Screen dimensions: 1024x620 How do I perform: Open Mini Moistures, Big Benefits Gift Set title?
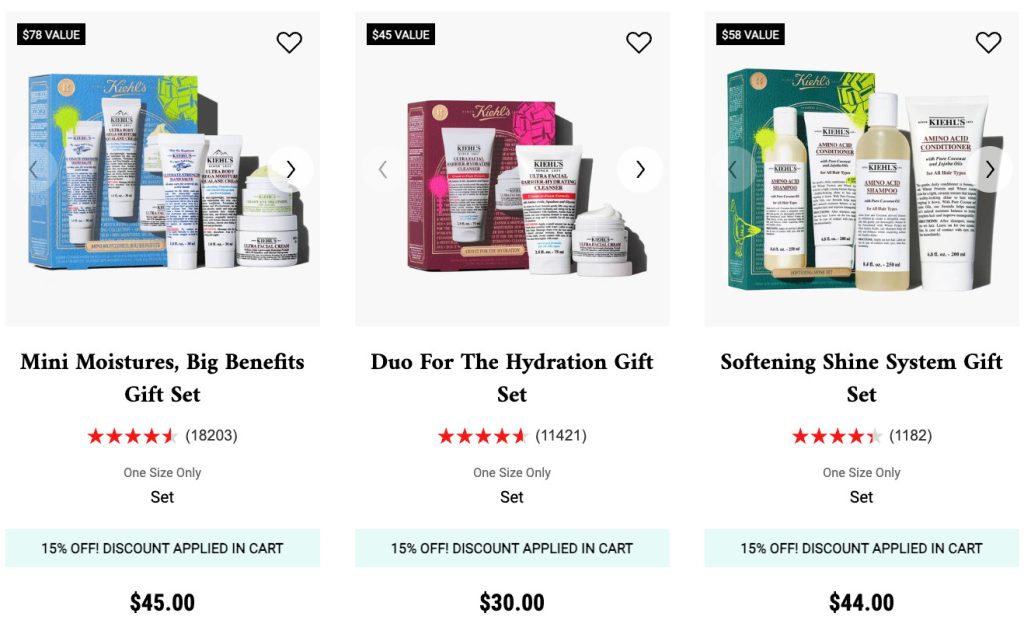point(162,378)
